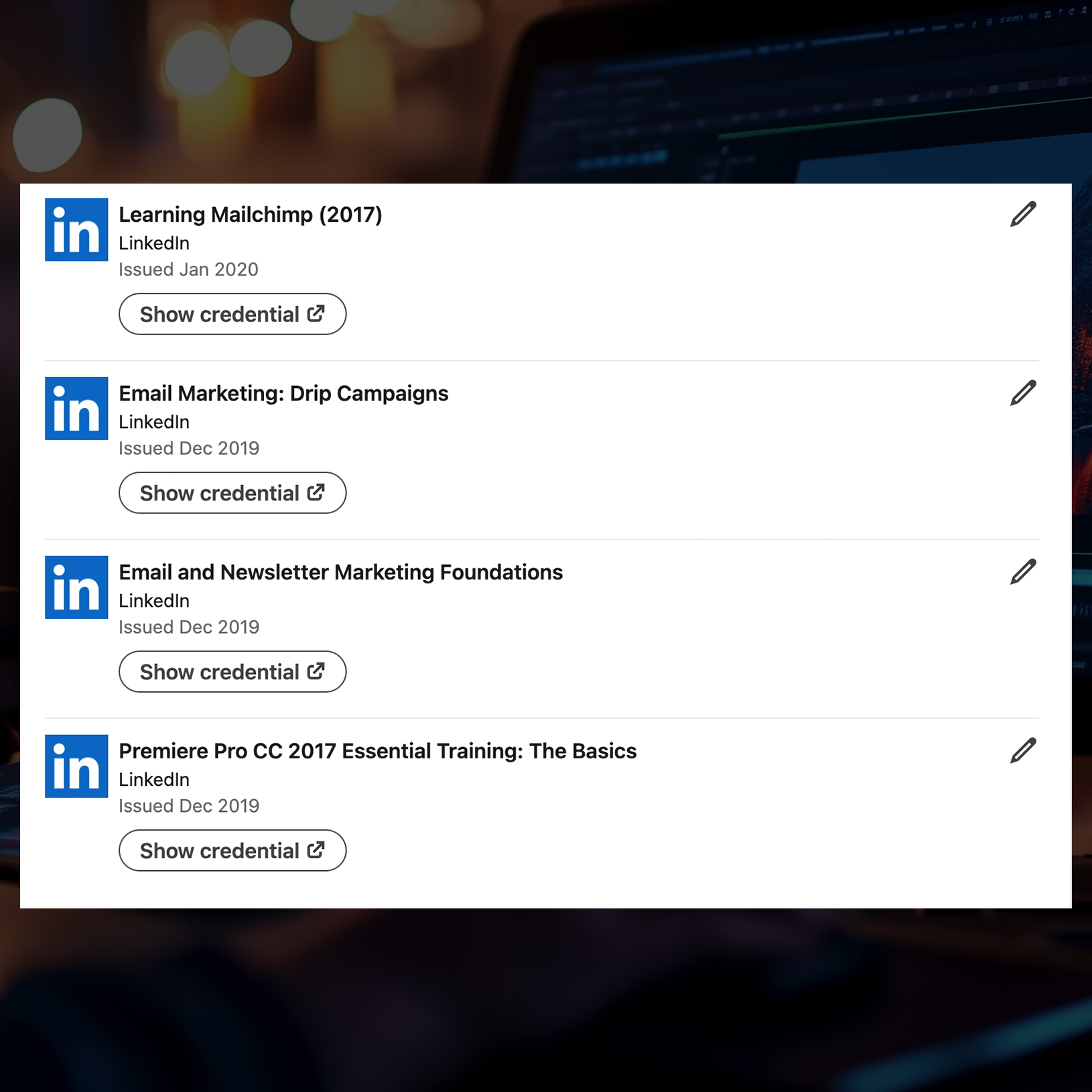1092x1092 pixels.
Task: Click LinkedIn issuer under Email and Newsletter Marketing Foundations
Action: tap(154, 601)
